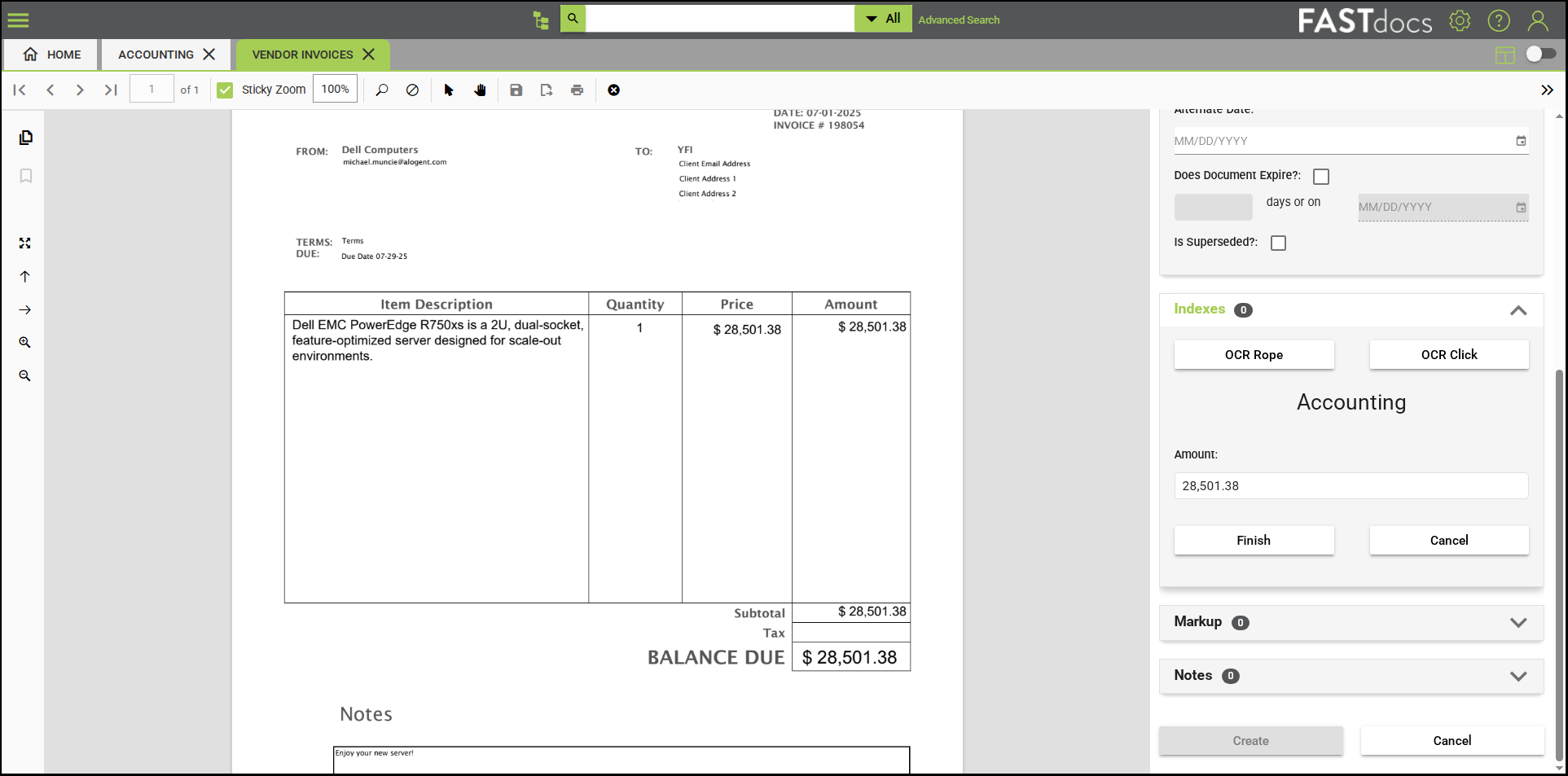Open the bookmarks panel icon
Image resolution: width=1568 pixels, height=776 pixels.
(x=25, y=176)
